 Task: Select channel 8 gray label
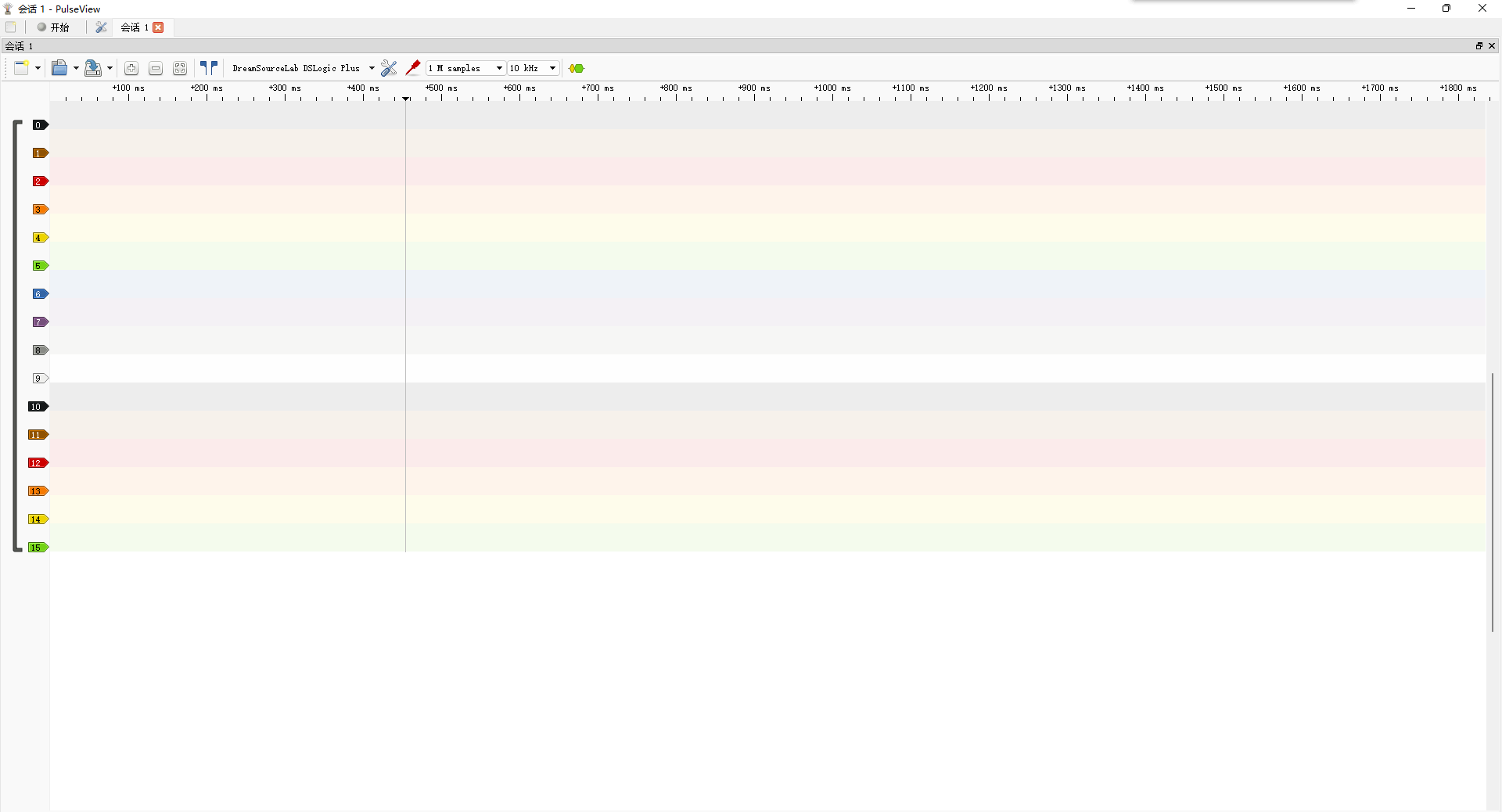coord(40,350)
